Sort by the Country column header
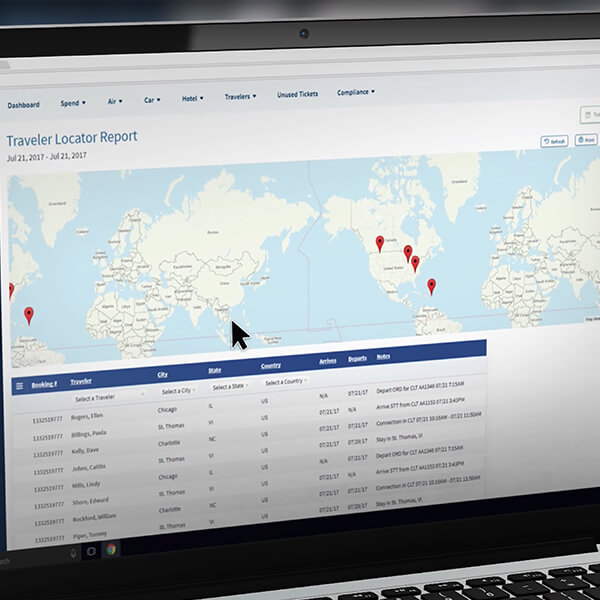 tap(271, 365)
